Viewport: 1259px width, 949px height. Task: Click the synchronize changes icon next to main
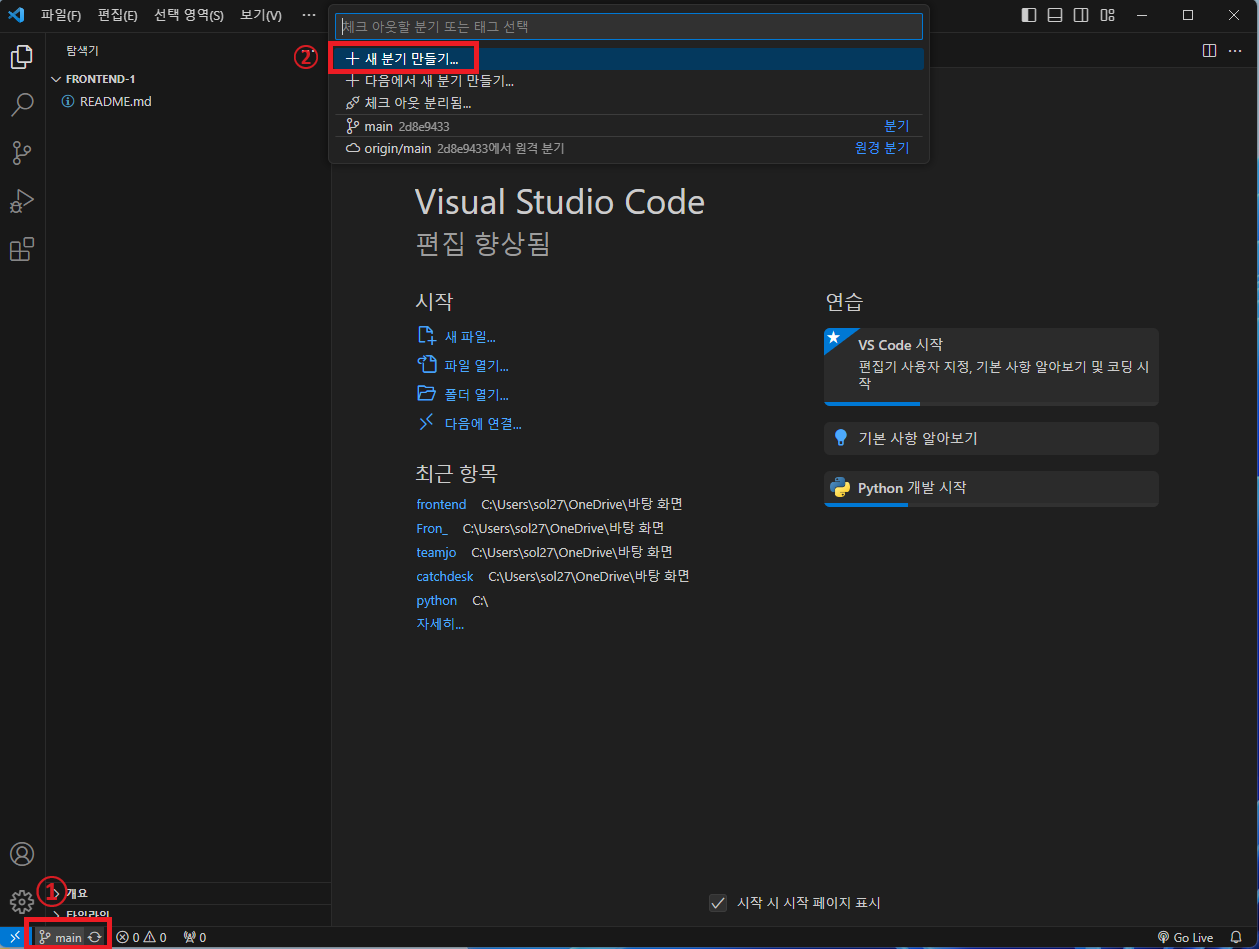coord(94,938)
